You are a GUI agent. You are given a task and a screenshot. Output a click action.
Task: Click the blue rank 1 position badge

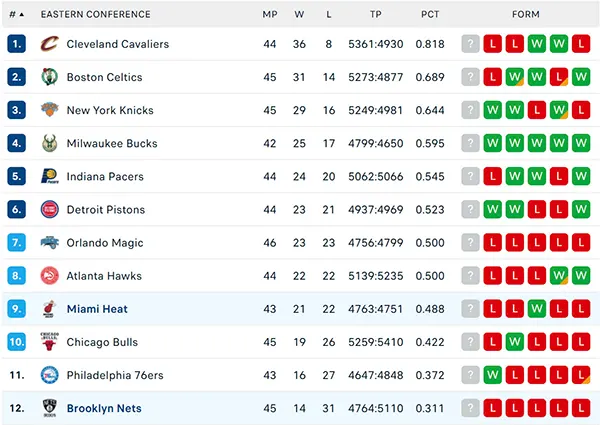click(16, 44)
